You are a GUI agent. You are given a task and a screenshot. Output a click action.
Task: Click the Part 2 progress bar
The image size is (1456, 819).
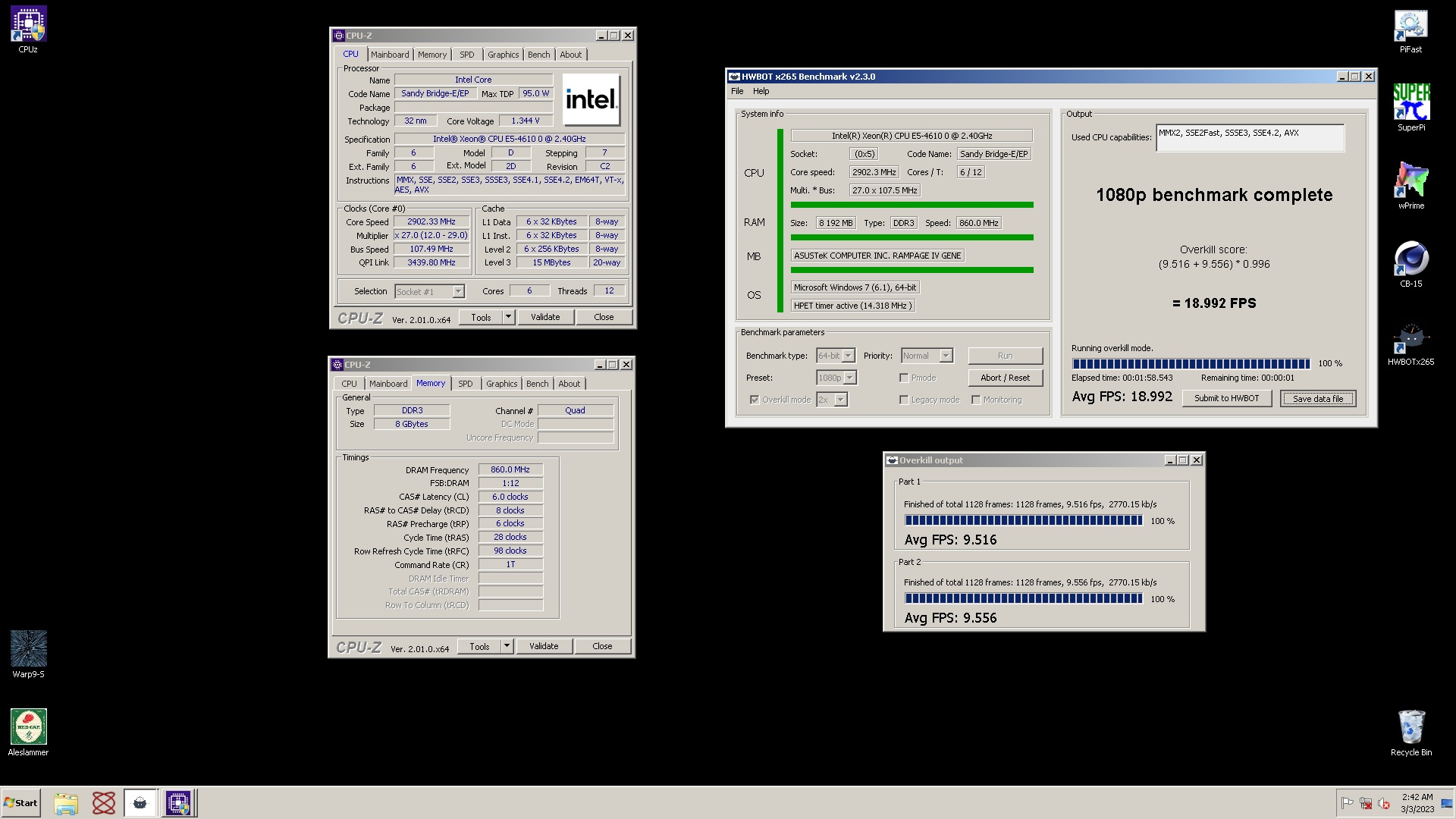coord(1023,599)
